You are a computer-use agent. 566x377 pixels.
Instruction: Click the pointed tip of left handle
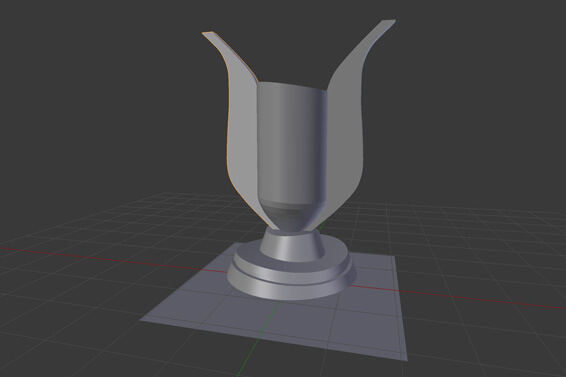coord(209,34)
